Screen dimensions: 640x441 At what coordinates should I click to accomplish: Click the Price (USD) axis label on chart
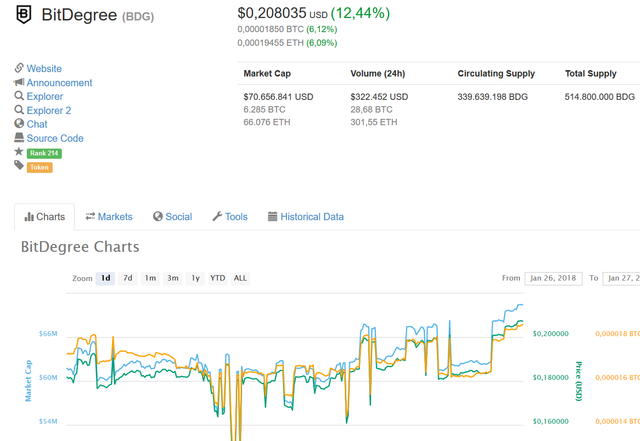click(x=578, y=381)
